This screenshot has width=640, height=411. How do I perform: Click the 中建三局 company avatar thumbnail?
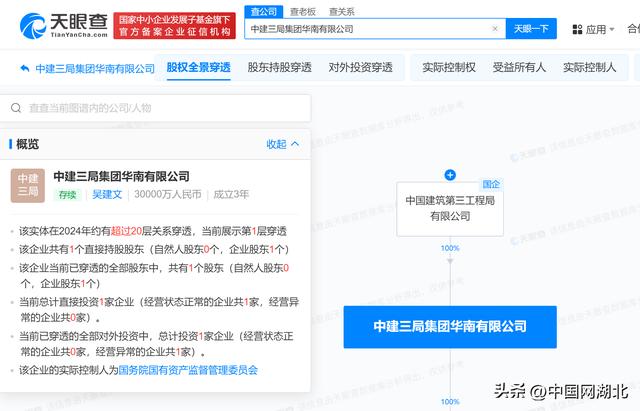[28, 186]
